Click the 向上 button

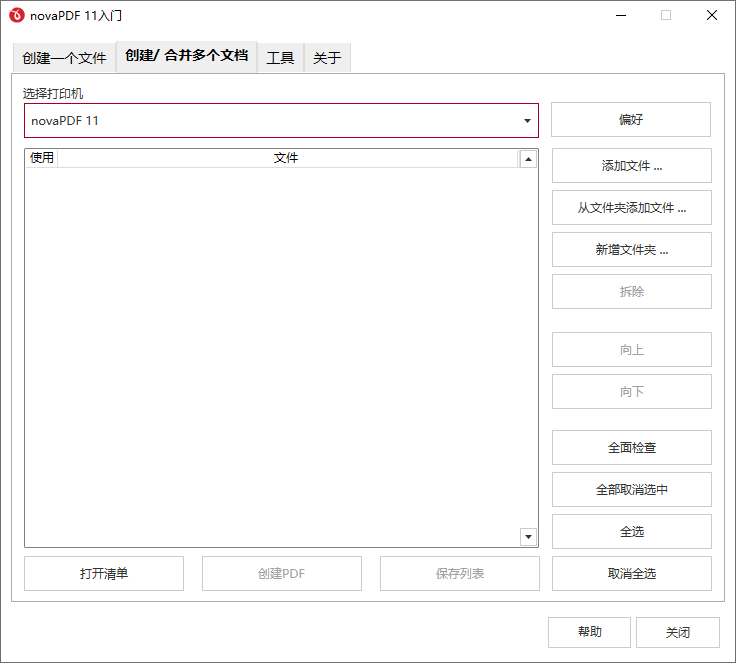(632, 350)
